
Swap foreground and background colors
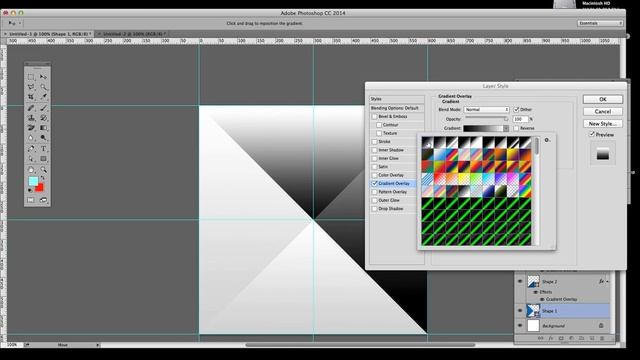click(42, 178)
